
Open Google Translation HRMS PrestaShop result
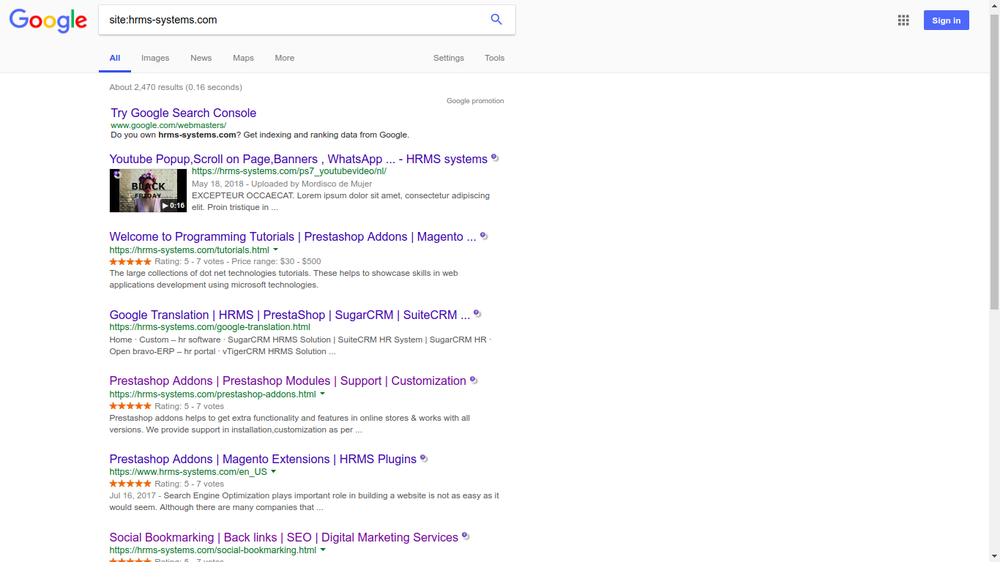click(x=289, y=315)
